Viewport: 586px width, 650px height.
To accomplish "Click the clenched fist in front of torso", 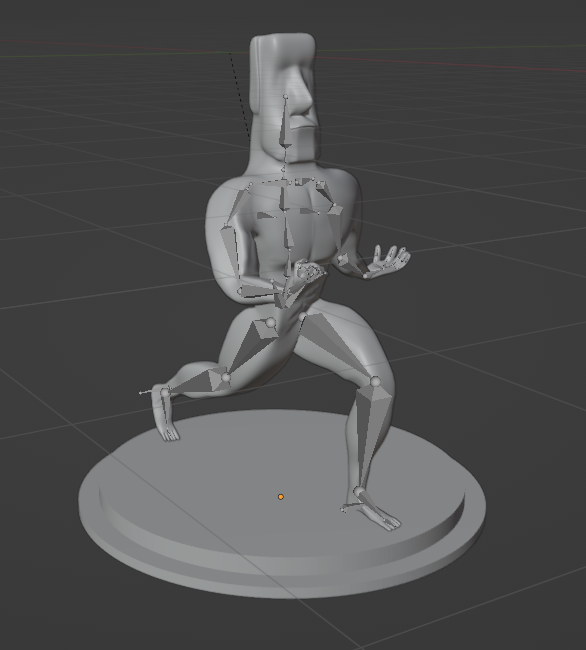I will point(308,272).
